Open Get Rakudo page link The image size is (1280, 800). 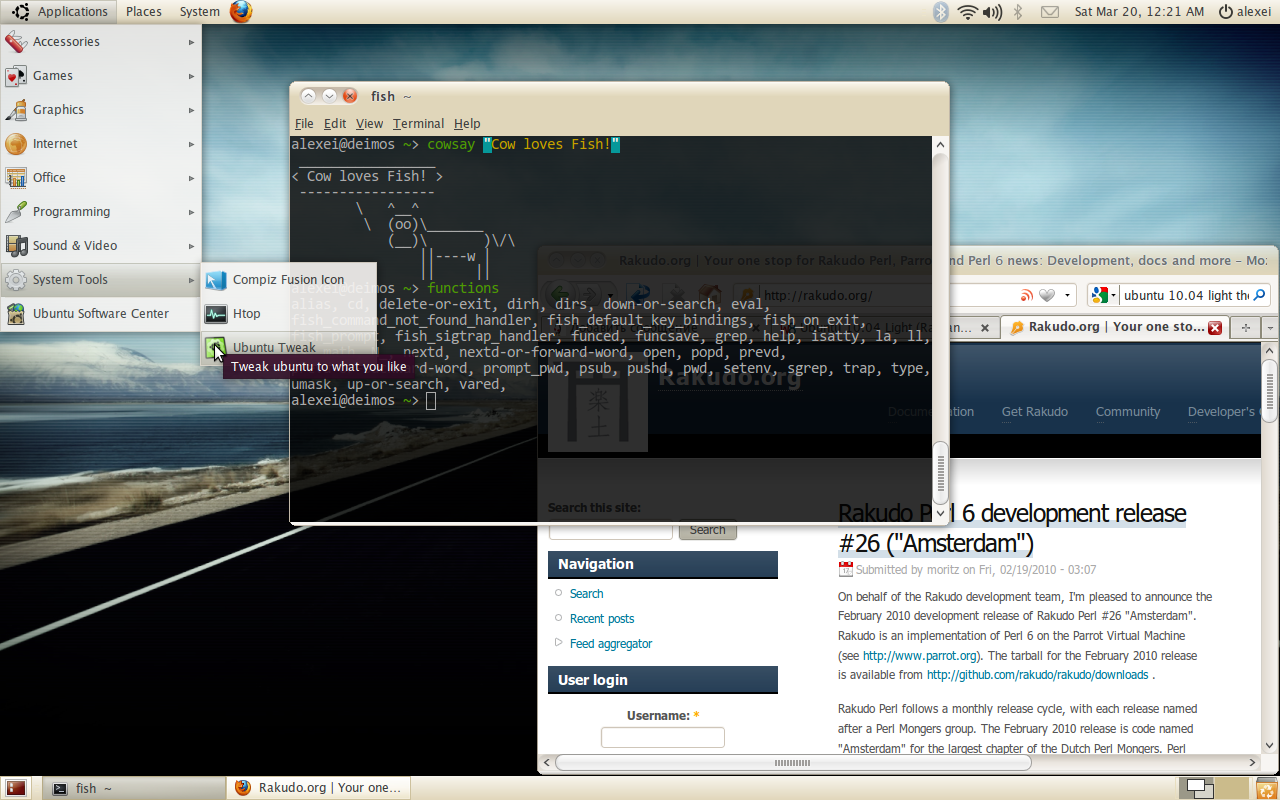1035,412
